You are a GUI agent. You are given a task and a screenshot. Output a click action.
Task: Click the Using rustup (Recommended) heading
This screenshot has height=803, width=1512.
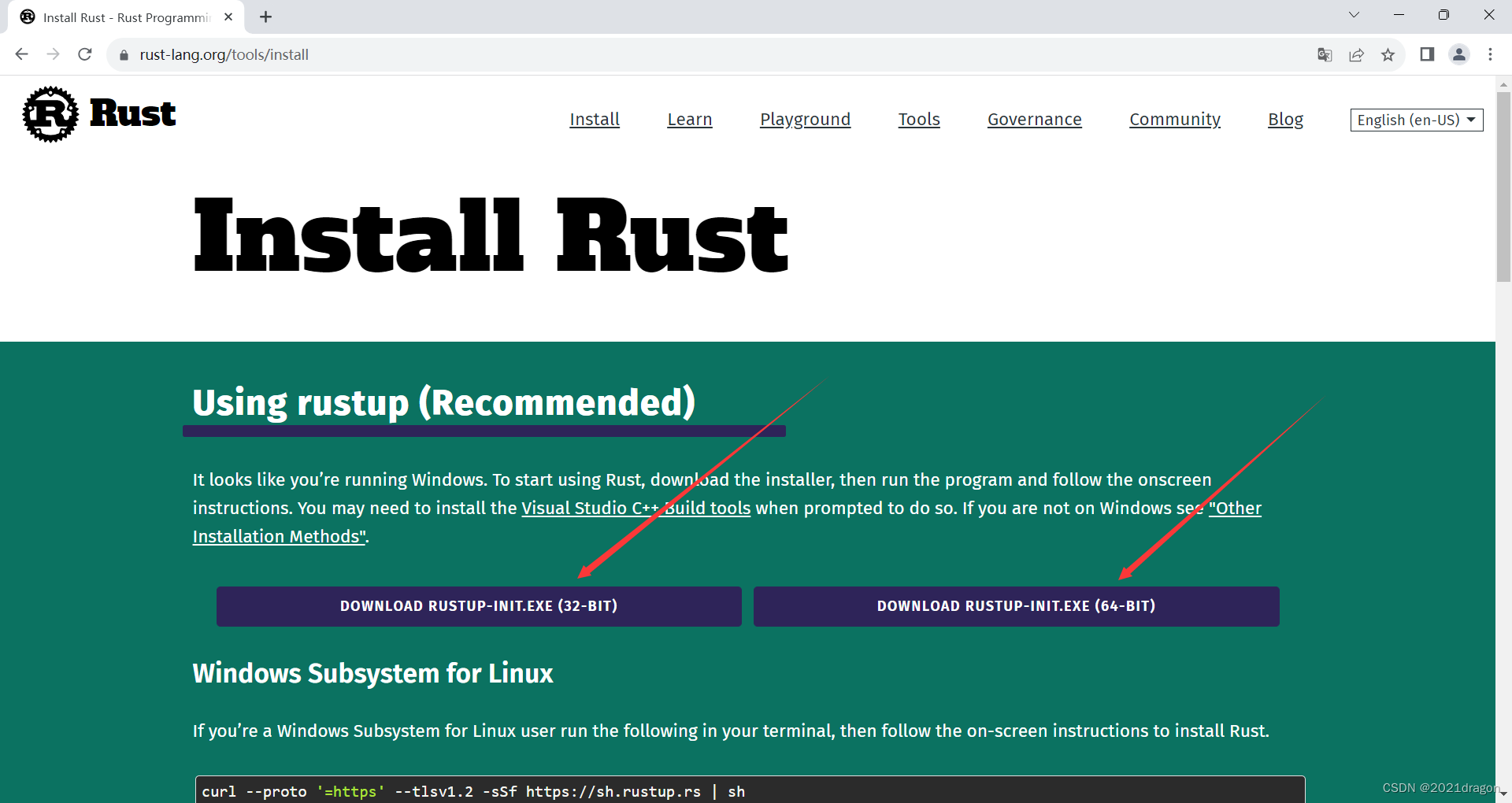(444, 402)
